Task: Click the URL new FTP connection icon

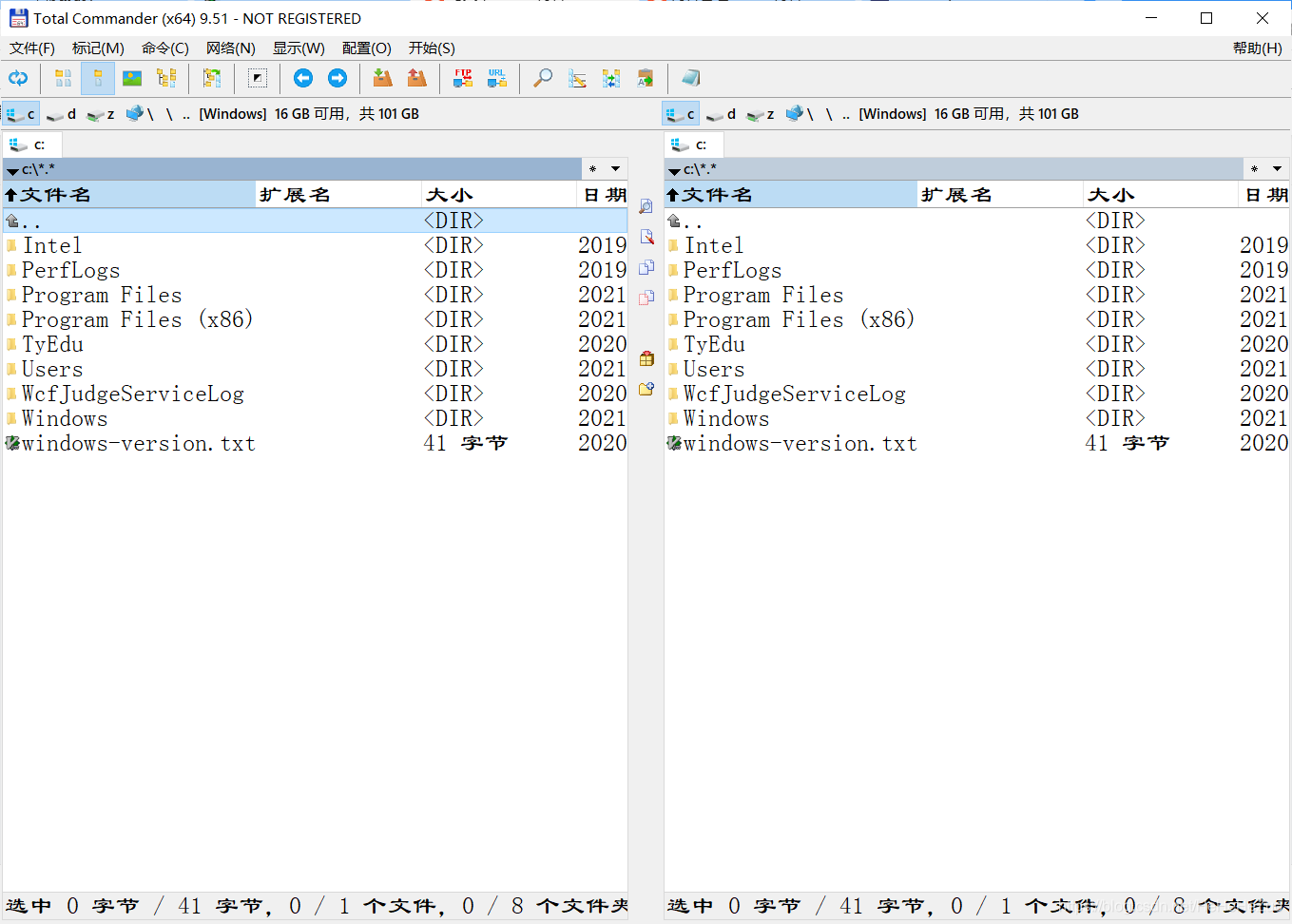Action: [x=497, y=78]
